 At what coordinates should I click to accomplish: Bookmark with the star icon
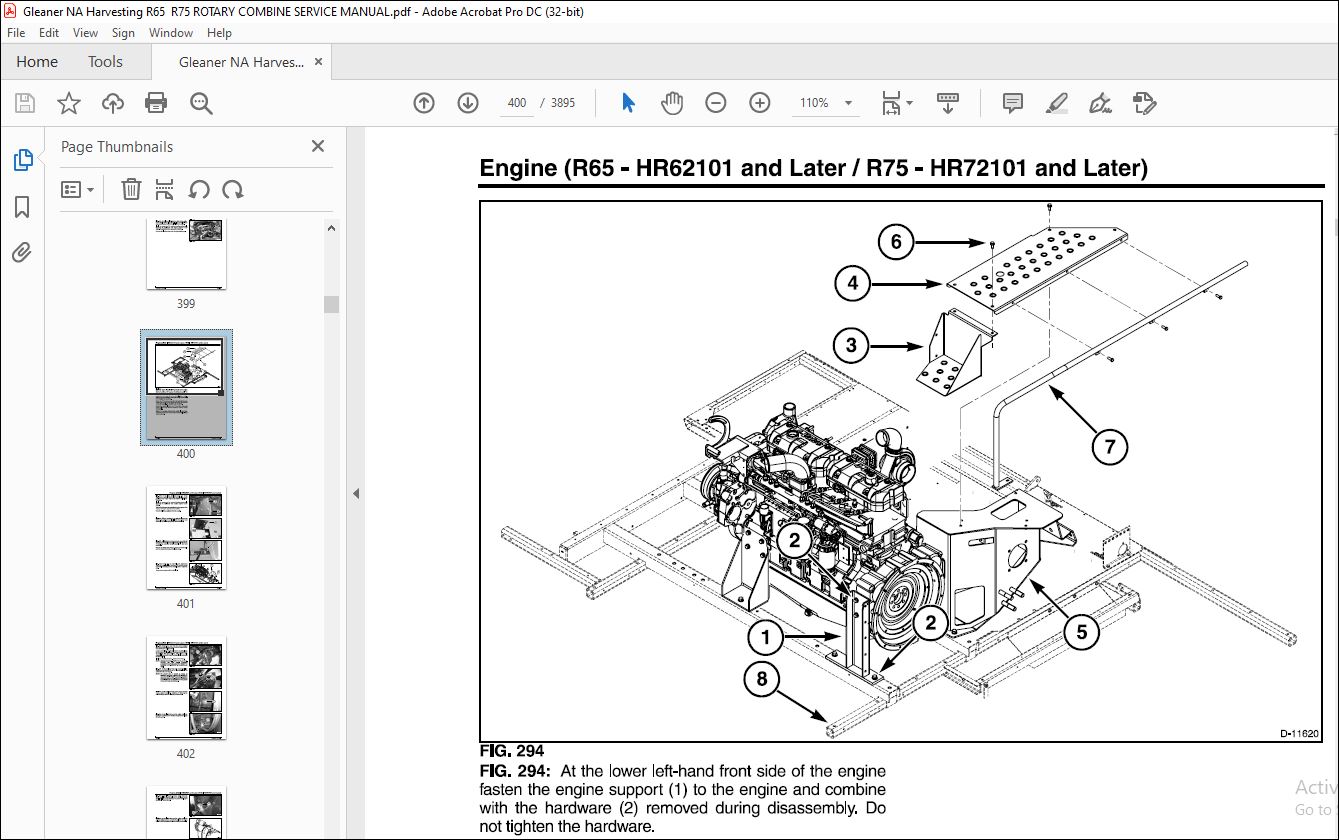click(x=69, y=103)
